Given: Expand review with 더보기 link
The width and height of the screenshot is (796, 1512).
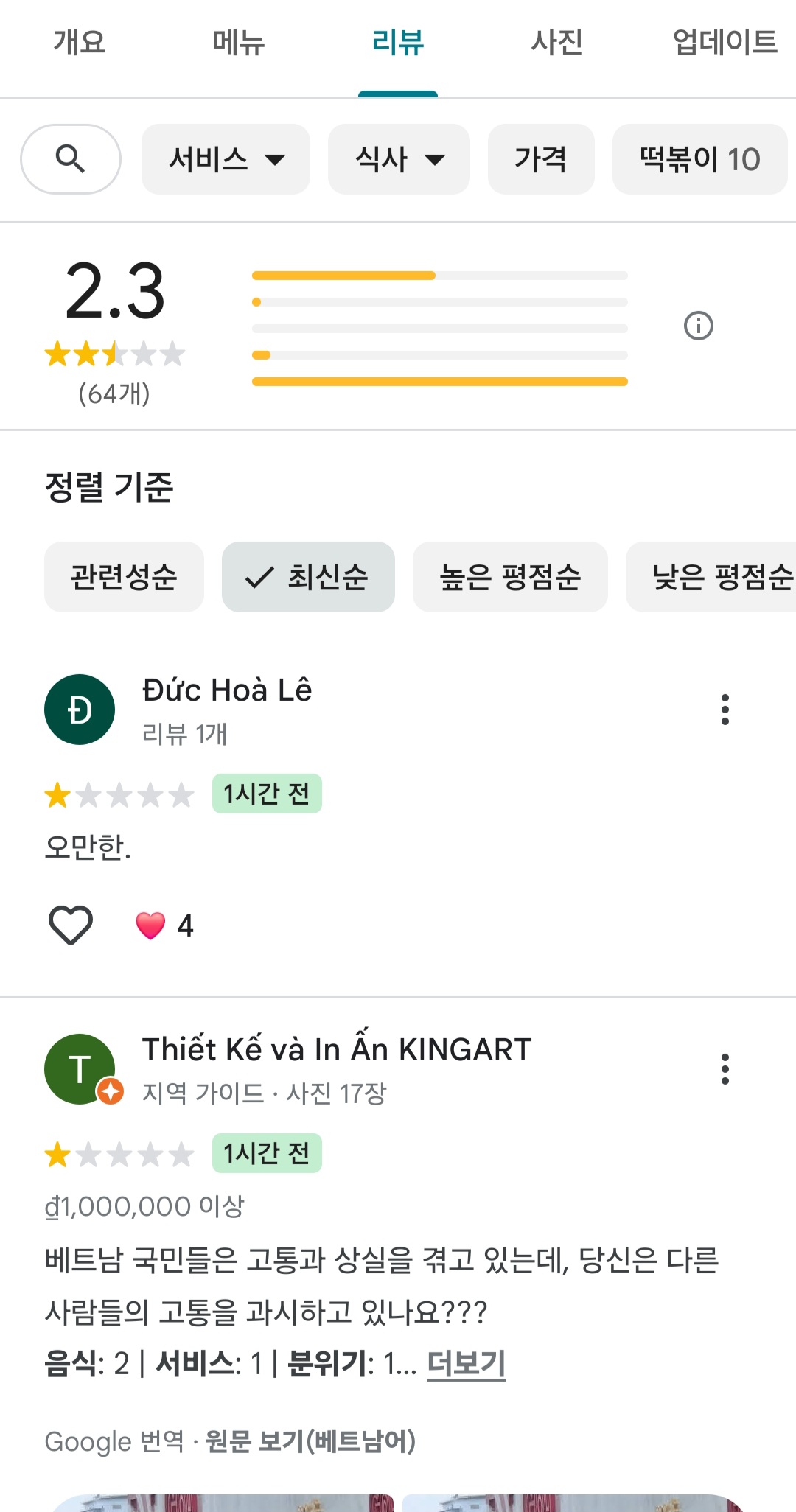Looking at the screenshot, I should tap(466, 1363).
